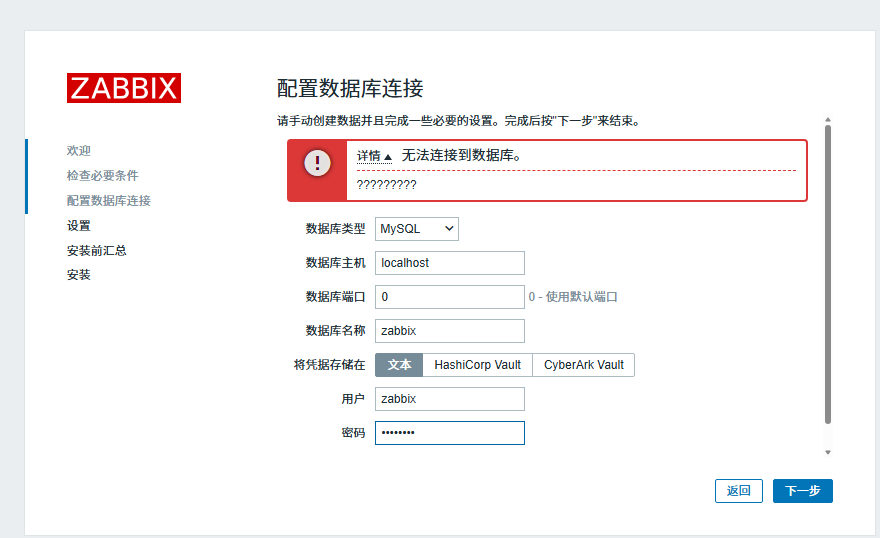
Task: Select HashiCorp Vault storage option
Action: 478,365
